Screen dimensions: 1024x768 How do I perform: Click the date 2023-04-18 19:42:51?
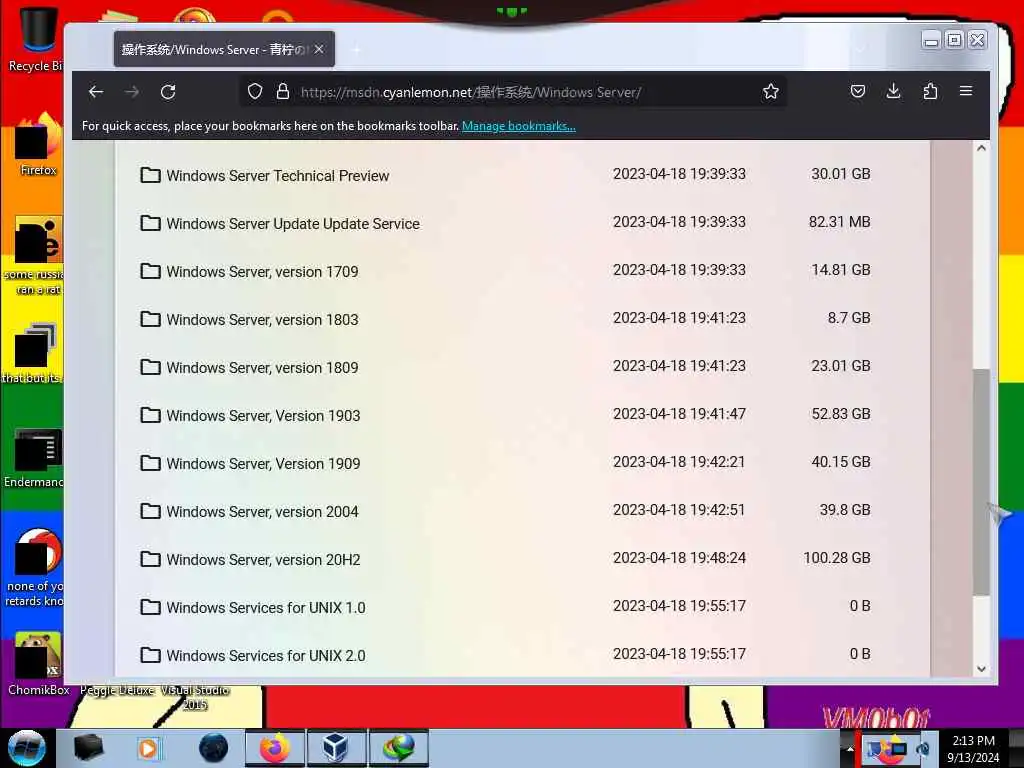point(679,510)
